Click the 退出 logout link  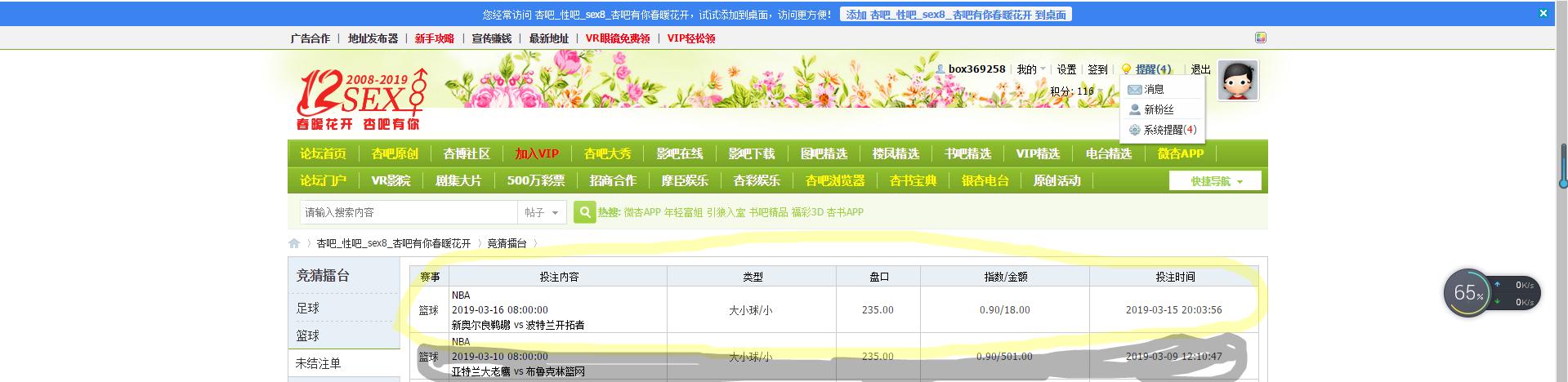pyautogui.click(x=1200, y=69)
